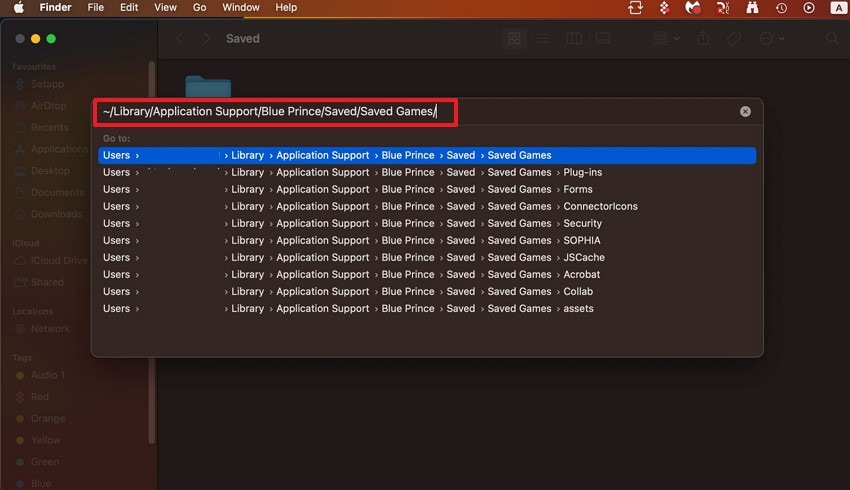Open Desktop in the sidebar
The width and height of the screenshot is (850, 490).
[50, 171]
